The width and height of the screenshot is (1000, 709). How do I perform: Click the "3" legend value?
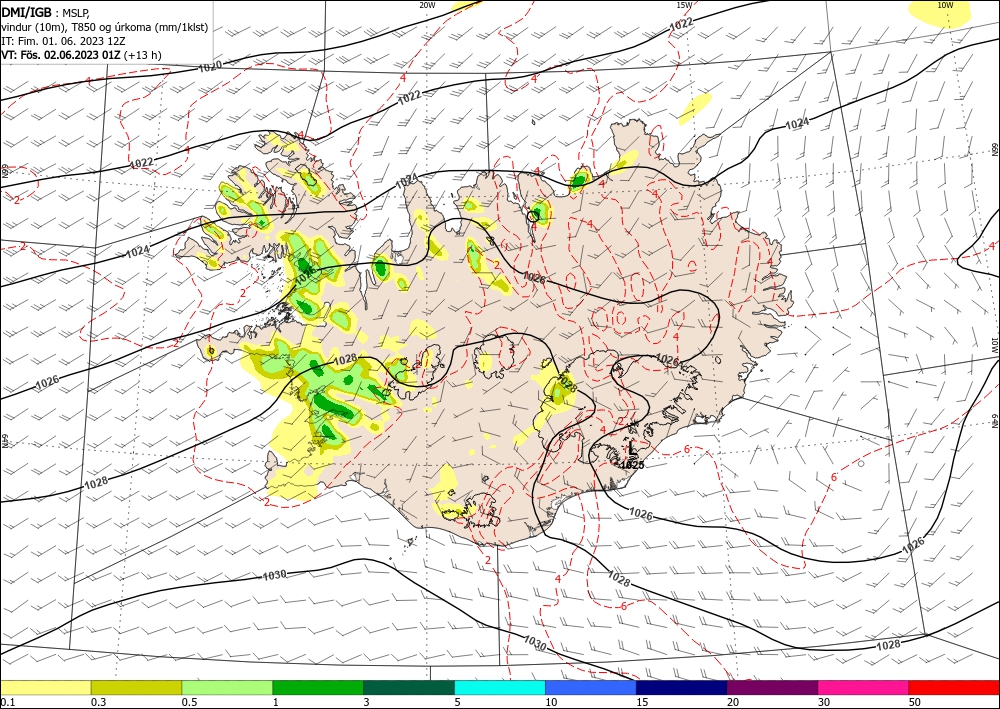(367, 702)
